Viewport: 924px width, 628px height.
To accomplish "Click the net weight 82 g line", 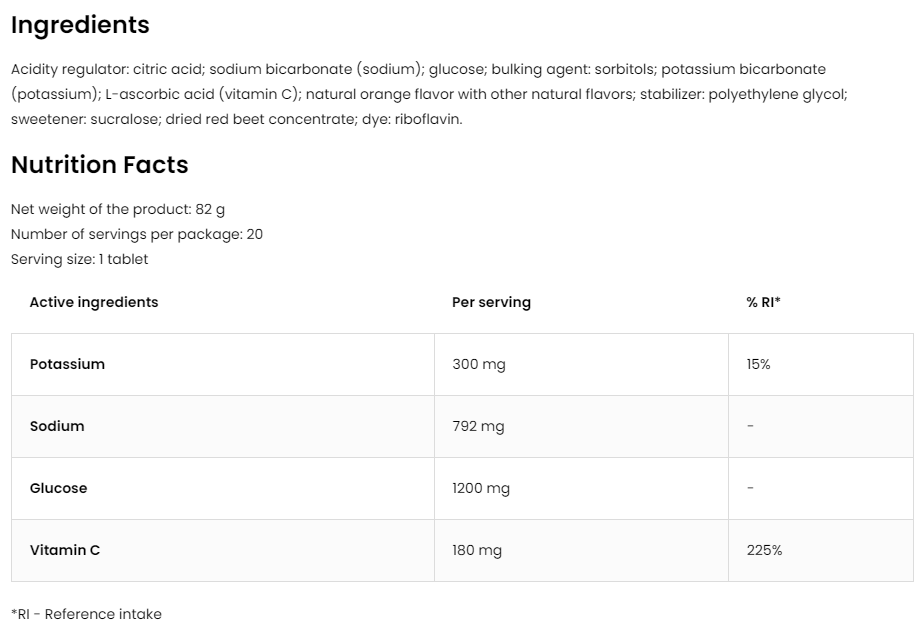I will (118, 209).
